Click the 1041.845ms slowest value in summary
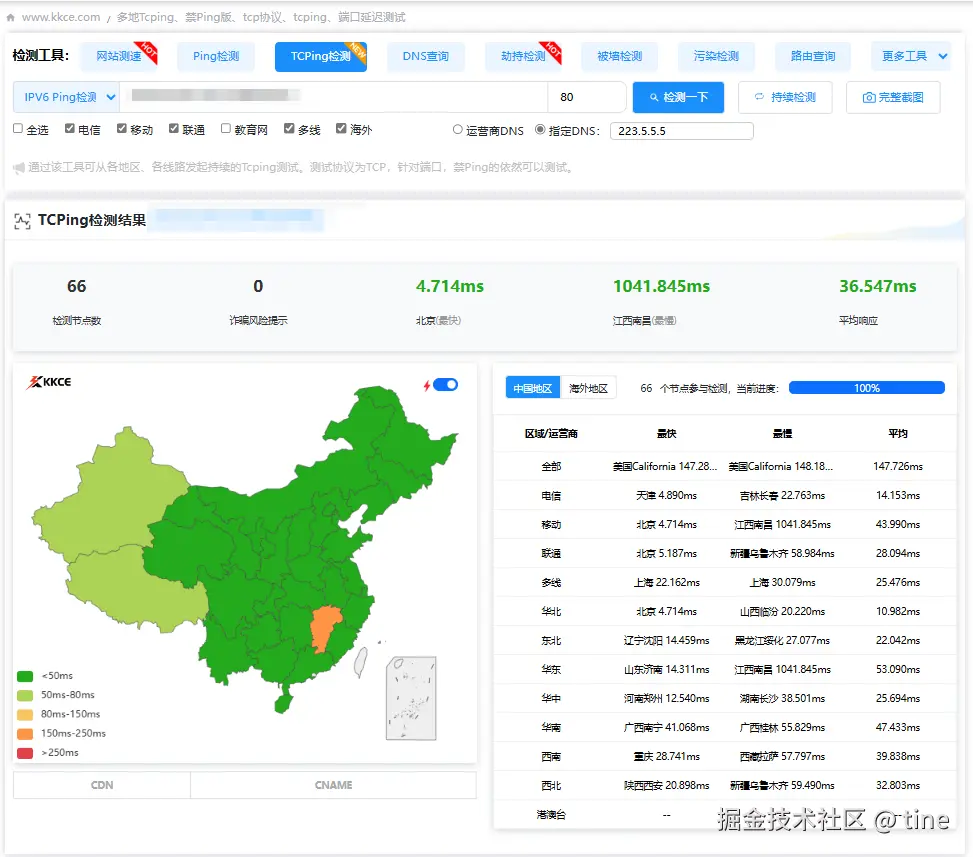This screenshot has width=973, height=857. coord(661,287)
